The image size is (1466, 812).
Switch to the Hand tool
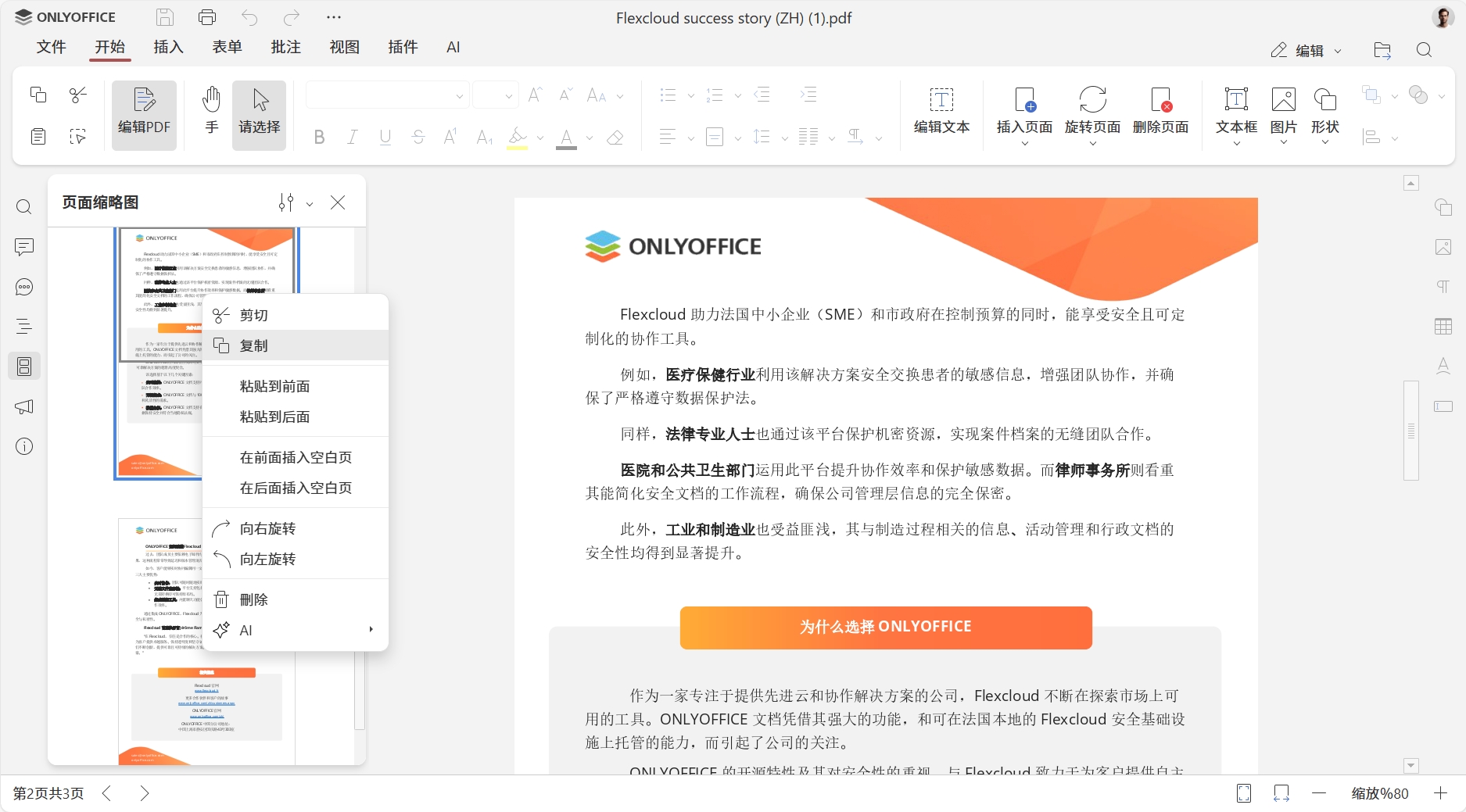pos(212,115)
